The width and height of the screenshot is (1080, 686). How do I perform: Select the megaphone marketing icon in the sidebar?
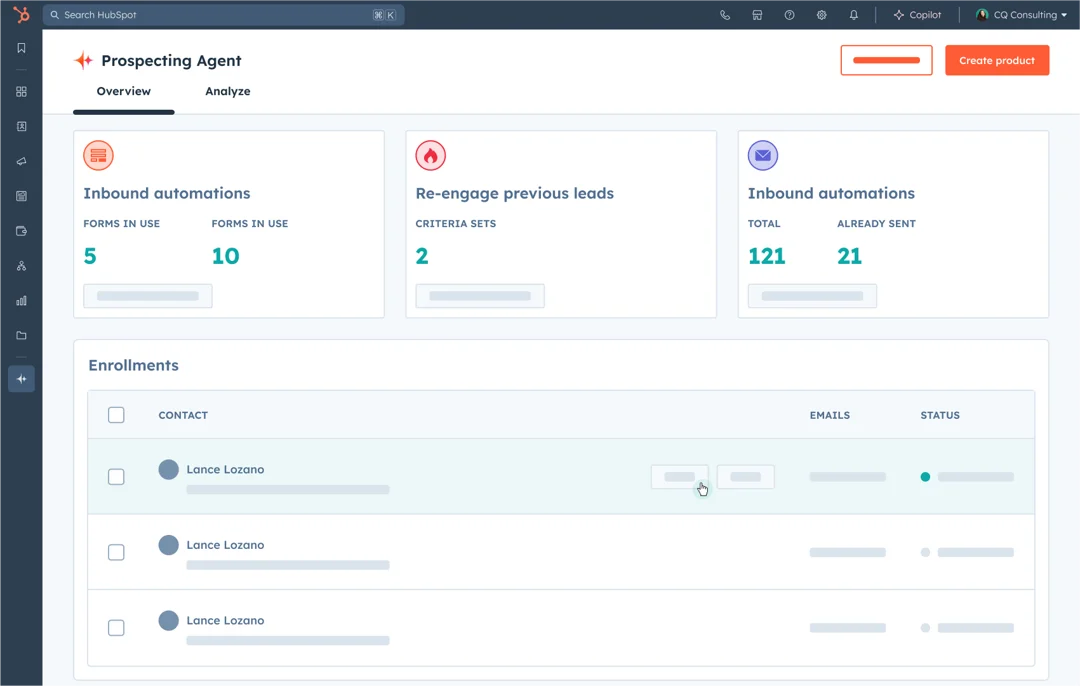click(21, 161)
